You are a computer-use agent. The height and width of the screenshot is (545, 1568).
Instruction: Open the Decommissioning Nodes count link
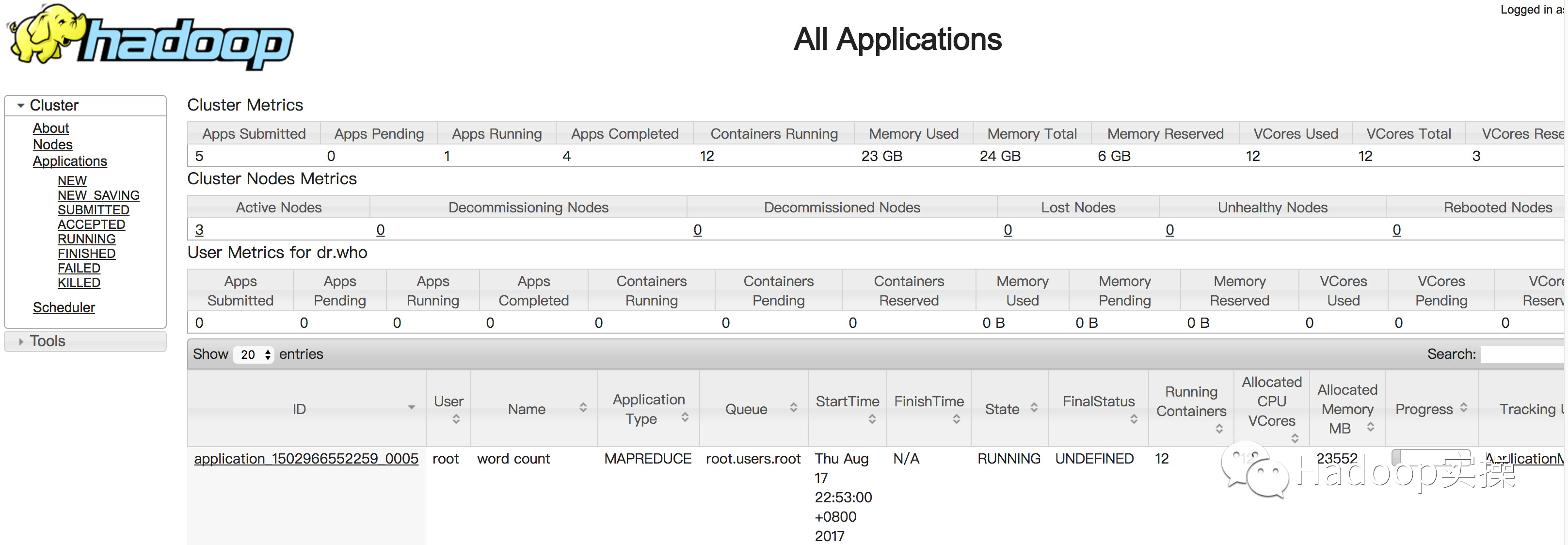pos(381,229)
